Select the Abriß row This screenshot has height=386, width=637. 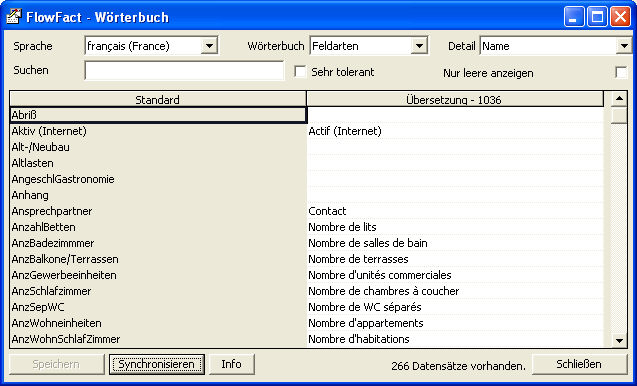[158, 115]
